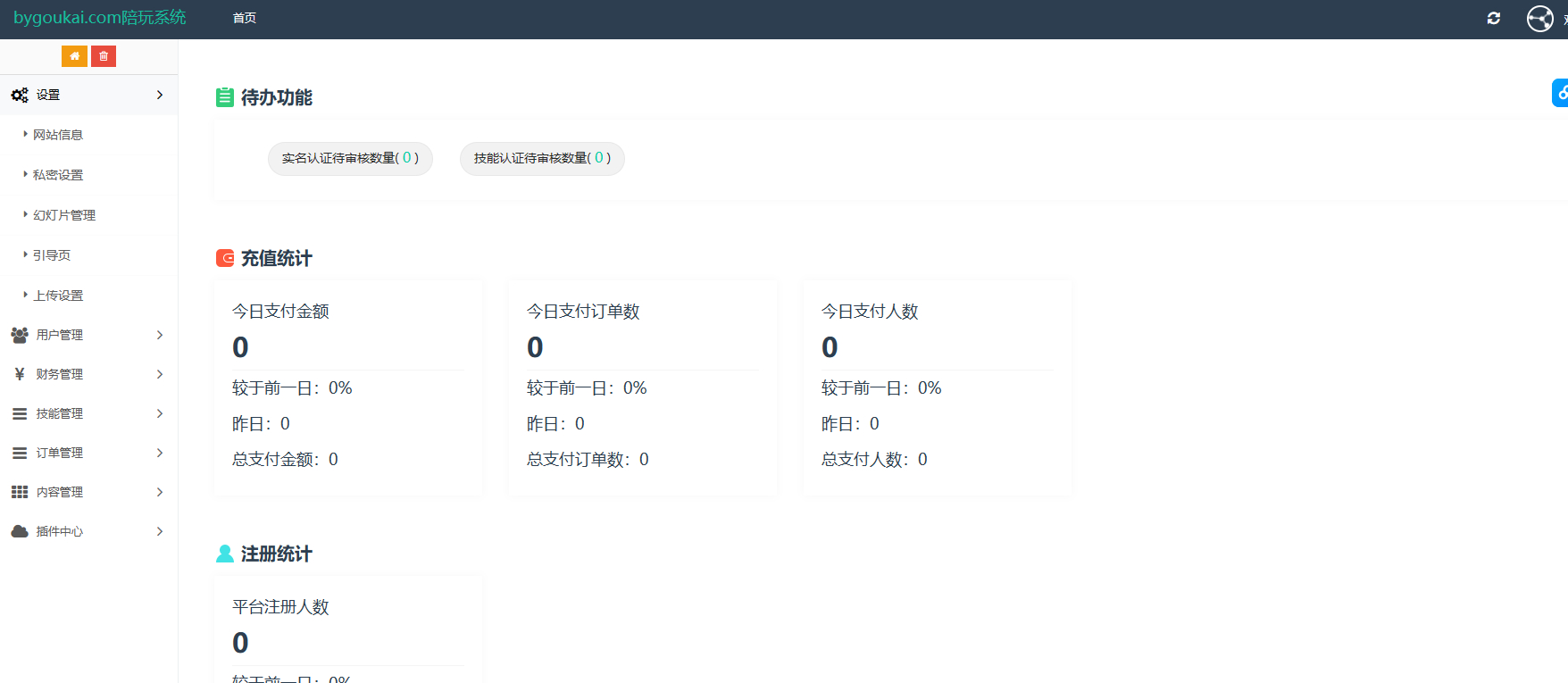The height and width of the screenshot is (683, 1568).
Task: Click the red trash icon button
Action: (x=104, y=56)
